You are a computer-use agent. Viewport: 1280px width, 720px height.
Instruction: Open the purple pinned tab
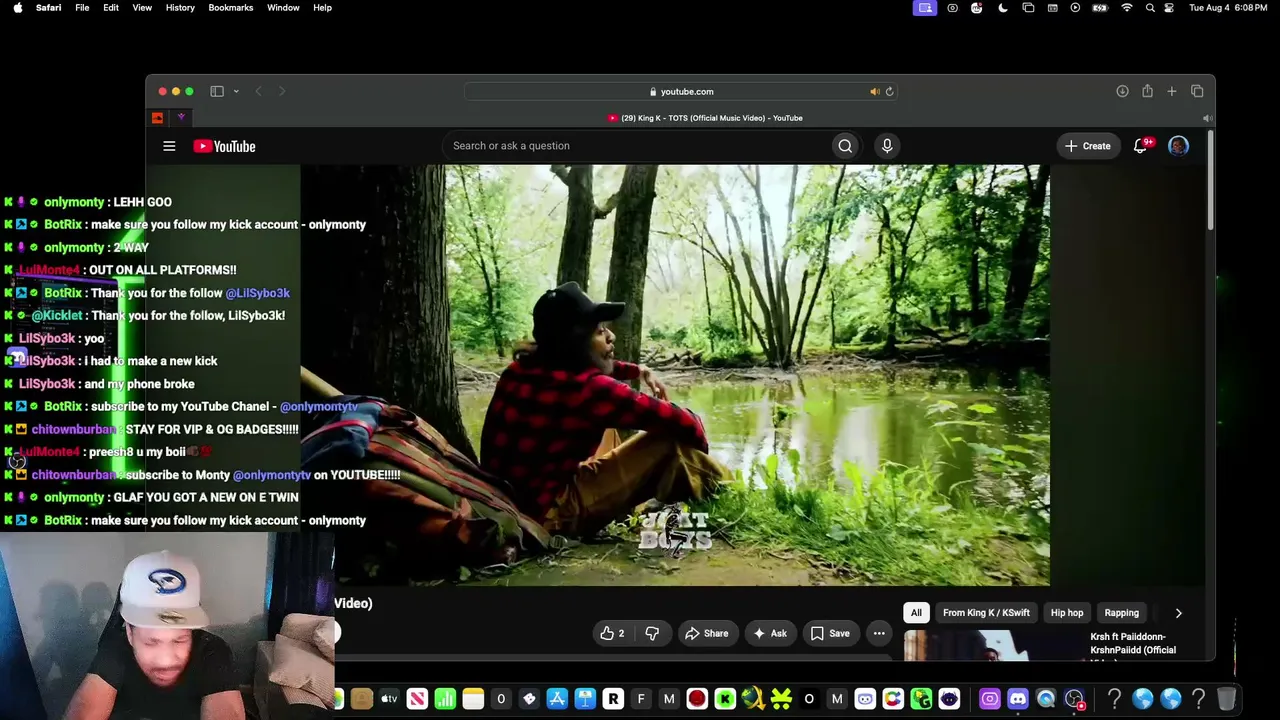click(x=181, y=118)
